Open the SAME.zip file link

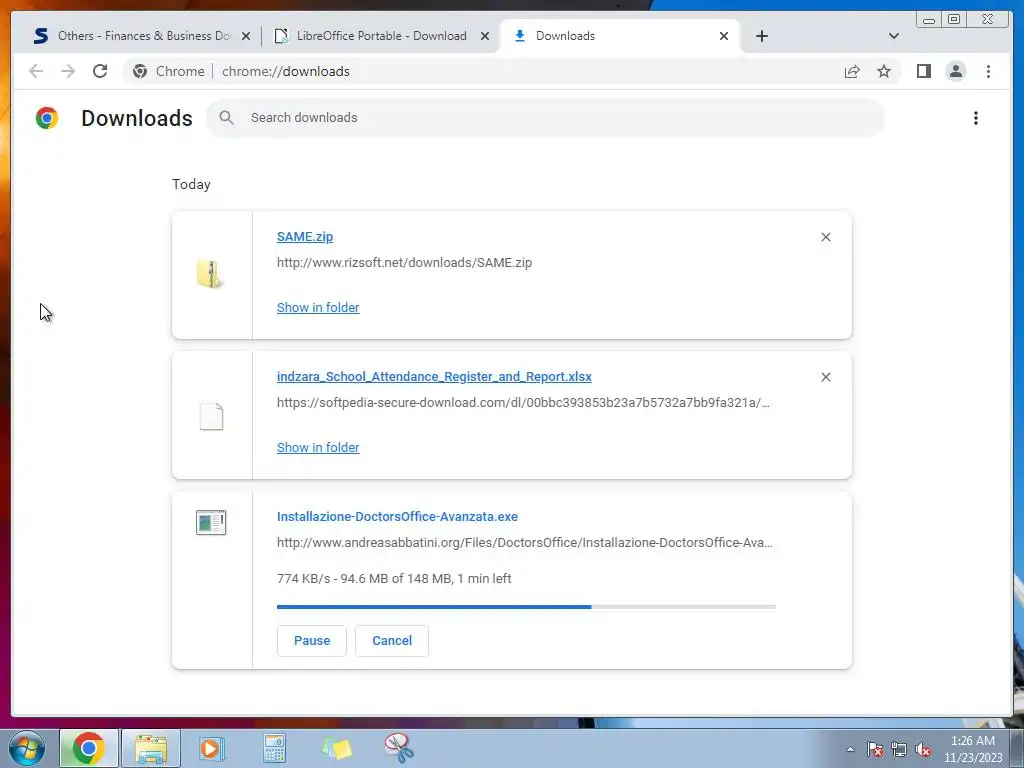tap(305, 236)
